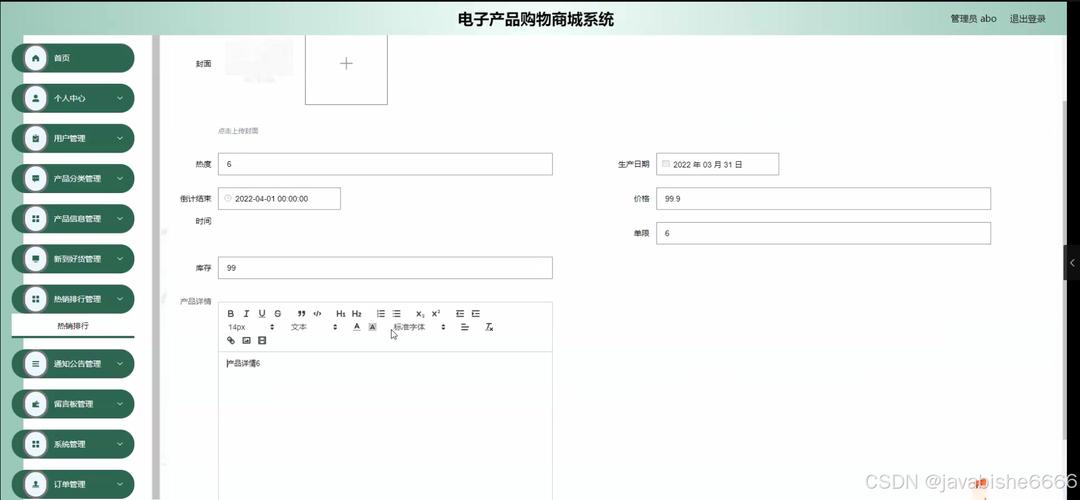Increase indent in the editor
The width and height of the screenshot is (1080, 500).
click(475, 313)
